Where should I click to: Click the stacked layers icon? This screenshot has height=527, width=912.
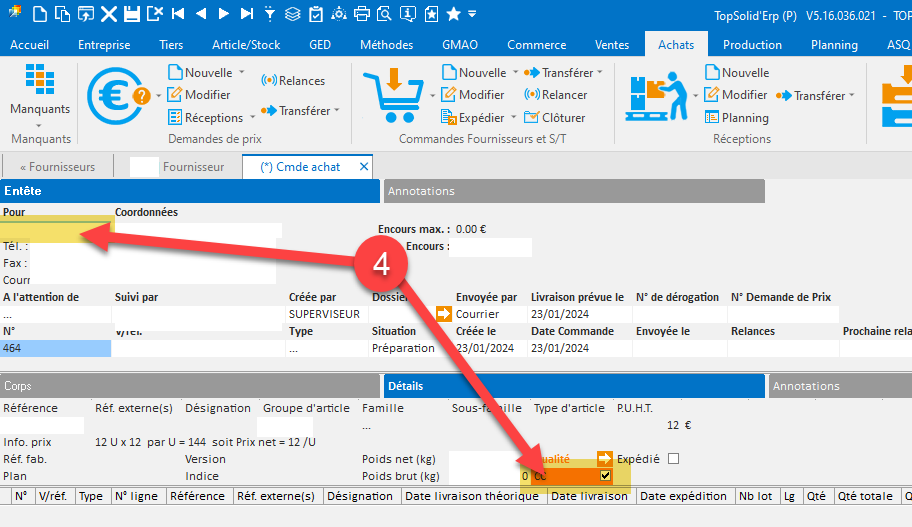pyautogui.click(x=293, y=13)
